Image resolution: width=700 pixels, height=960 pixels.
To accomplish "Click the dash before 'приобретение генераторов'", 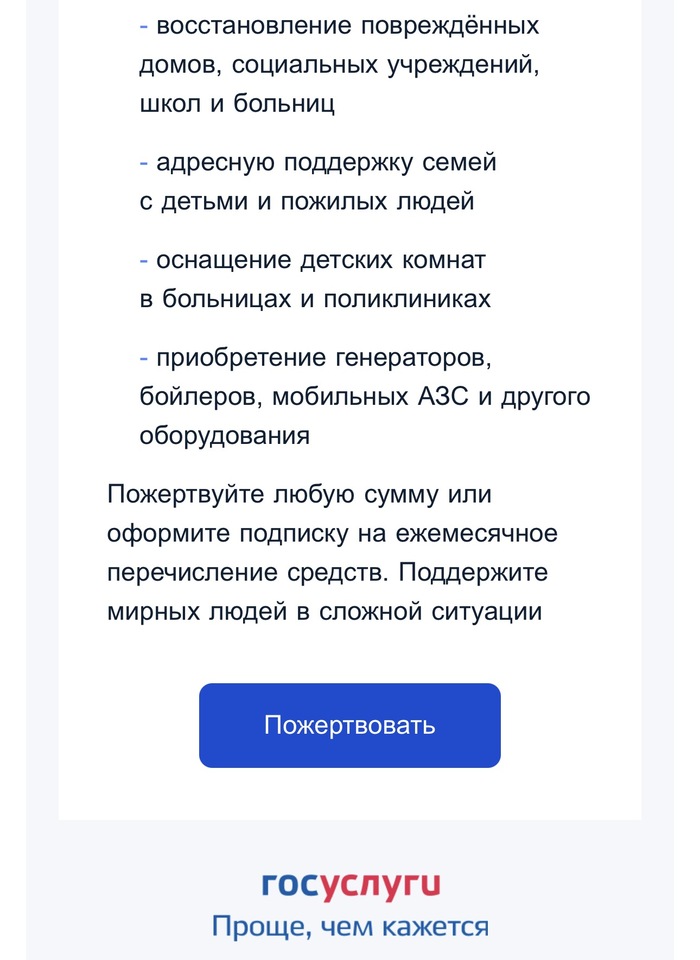I will coord(144,359).
